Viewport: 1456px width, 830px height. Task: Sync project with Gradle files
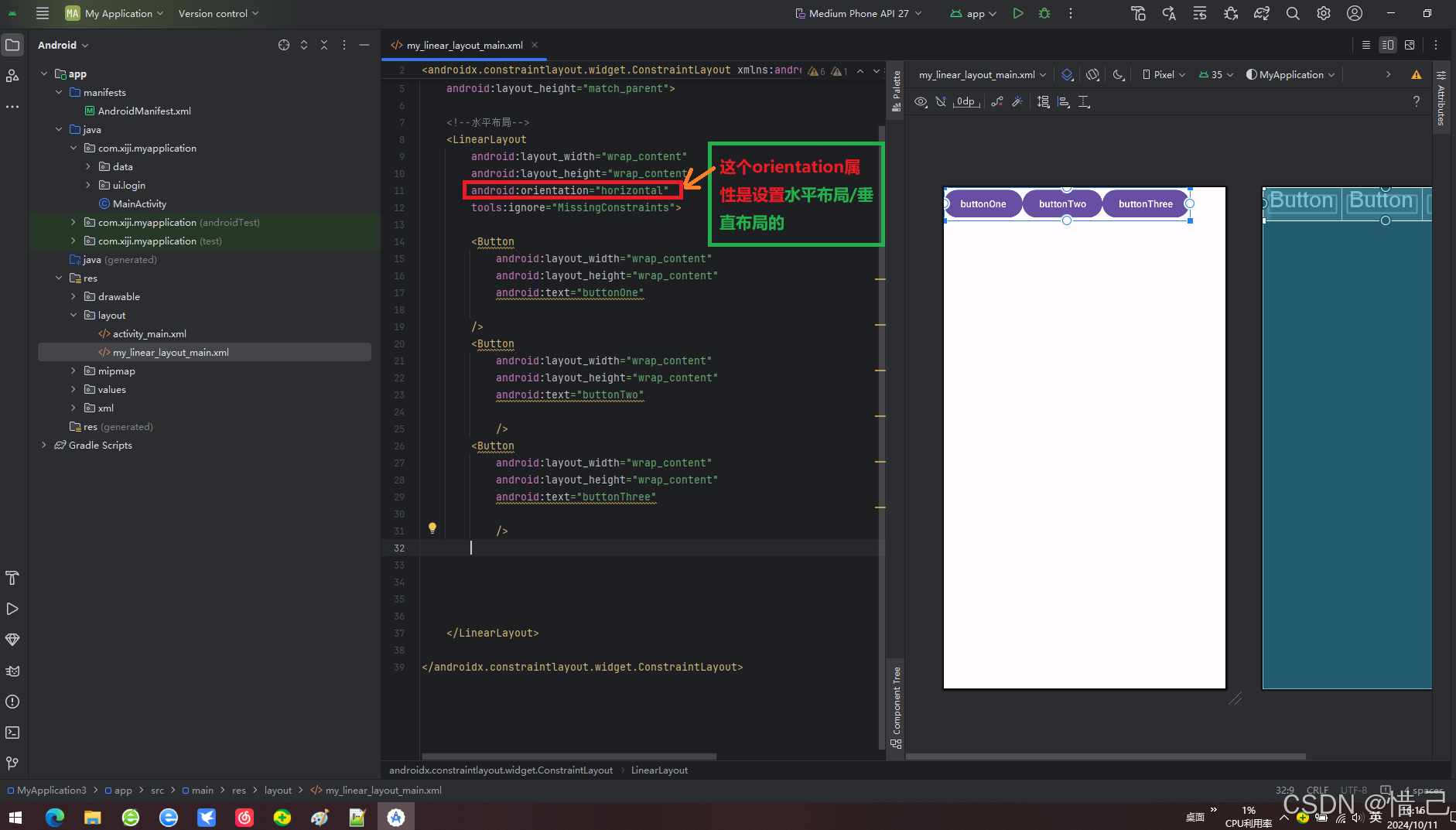click(1262, 13)
